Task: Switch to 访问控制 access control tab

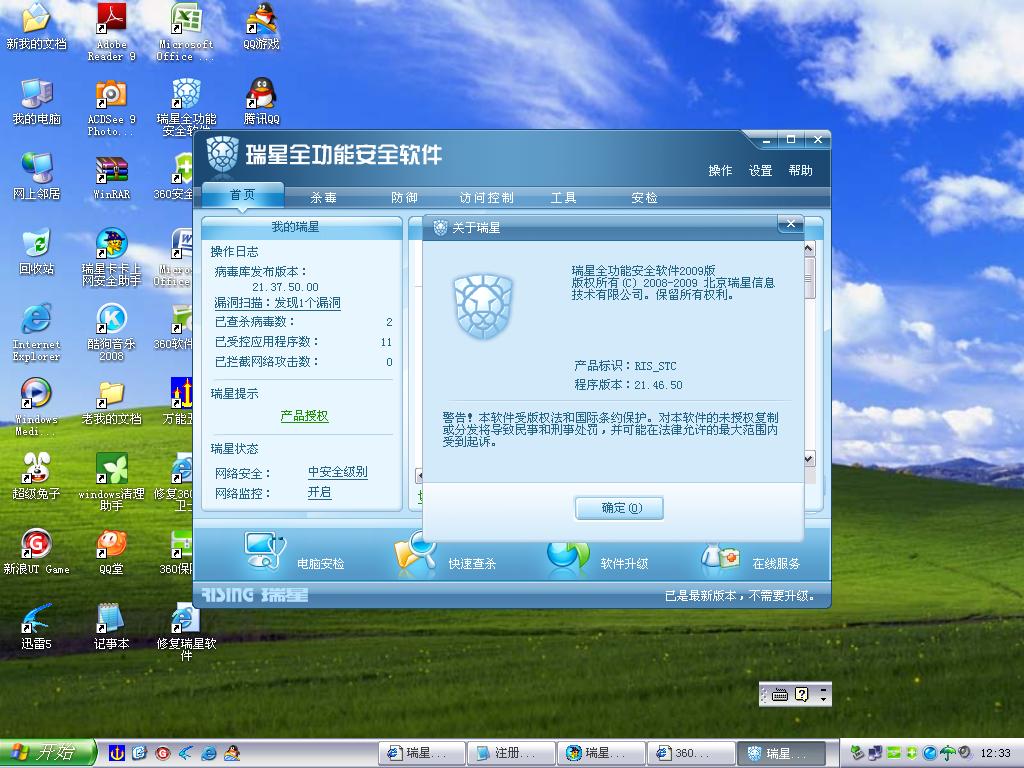Action: (486, 197)
